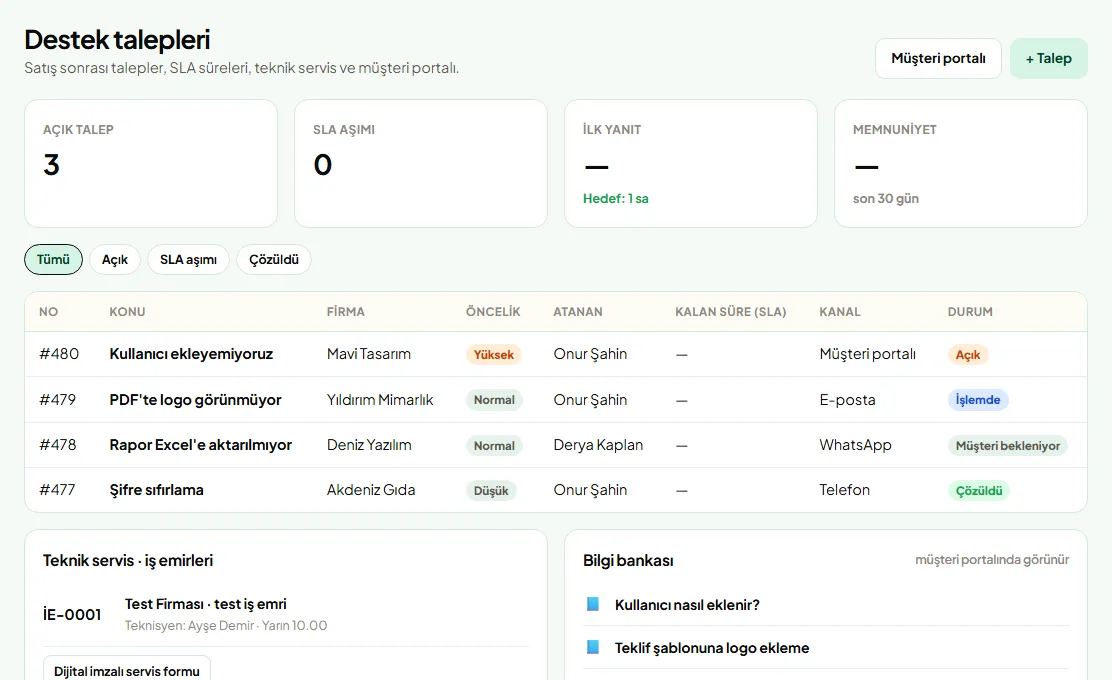
Task: Click the KALAN SÜRE (SLA) column header
Action: tap(730, 312)
